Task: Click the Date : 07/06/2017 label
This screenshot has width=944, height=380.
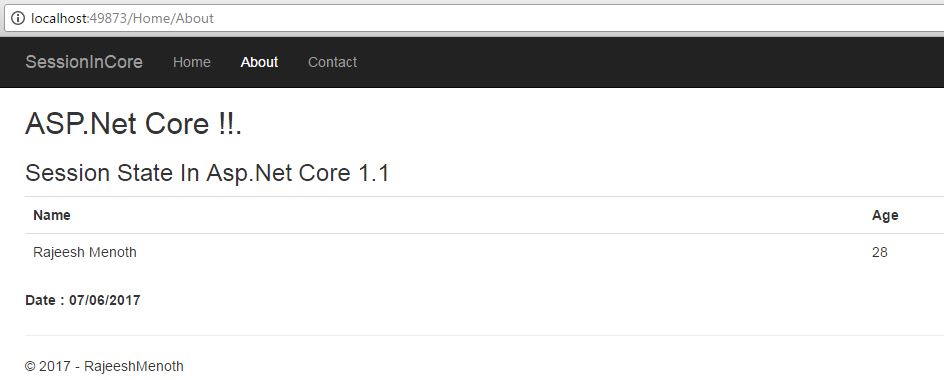Action: click(82, 300)
